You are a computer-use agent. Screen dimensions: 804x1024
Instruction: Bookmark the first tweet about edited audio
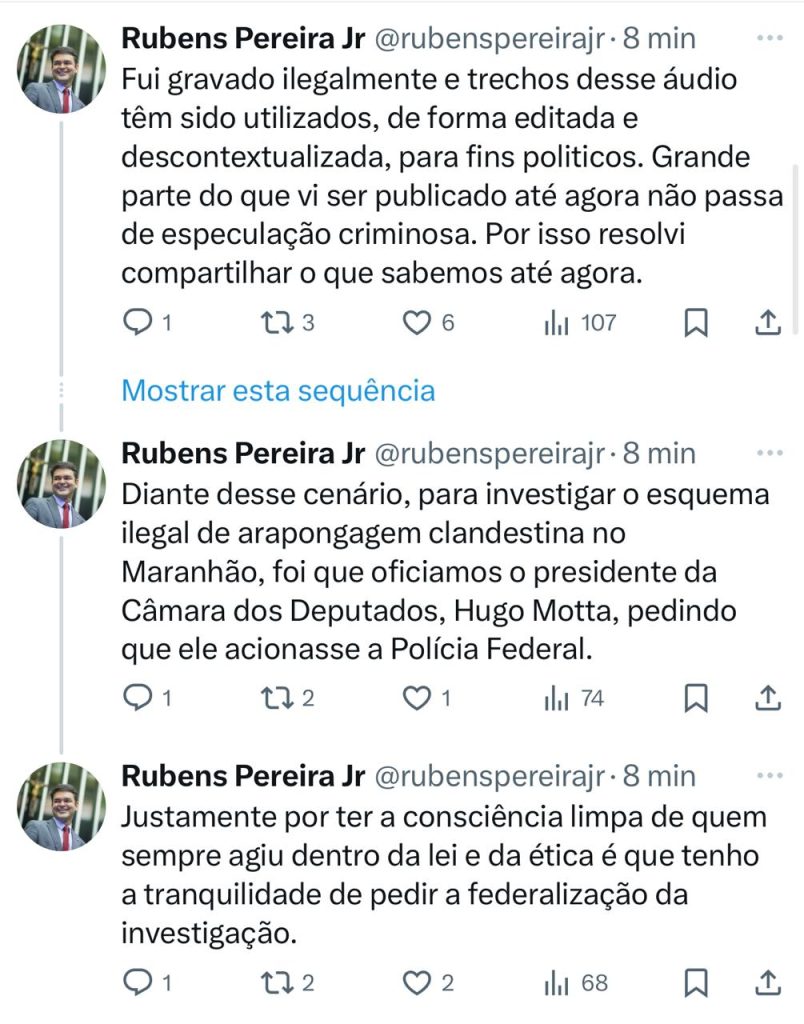(696, 322)
